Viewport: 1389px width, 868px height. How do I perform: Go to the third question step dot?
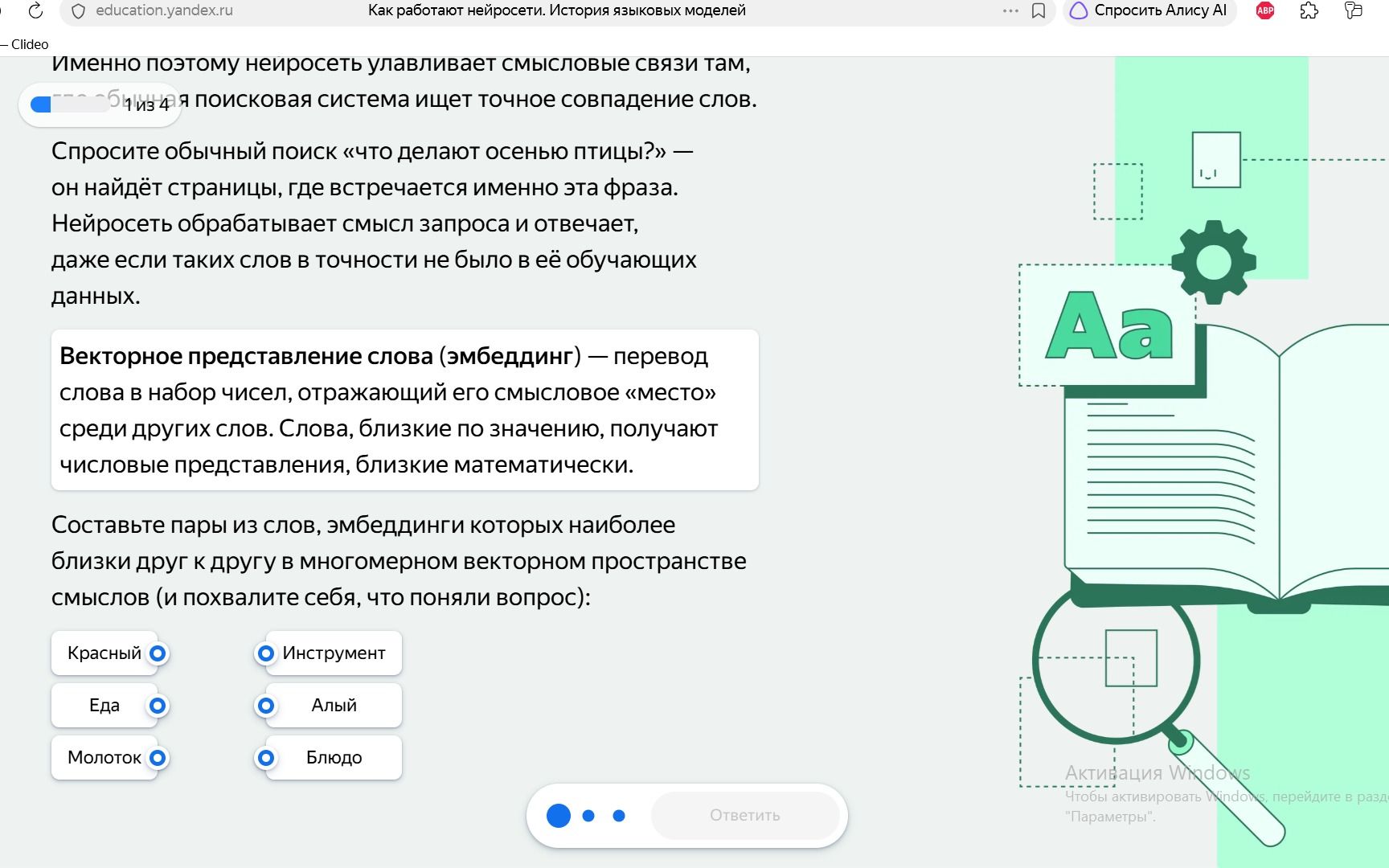(619, 816)
